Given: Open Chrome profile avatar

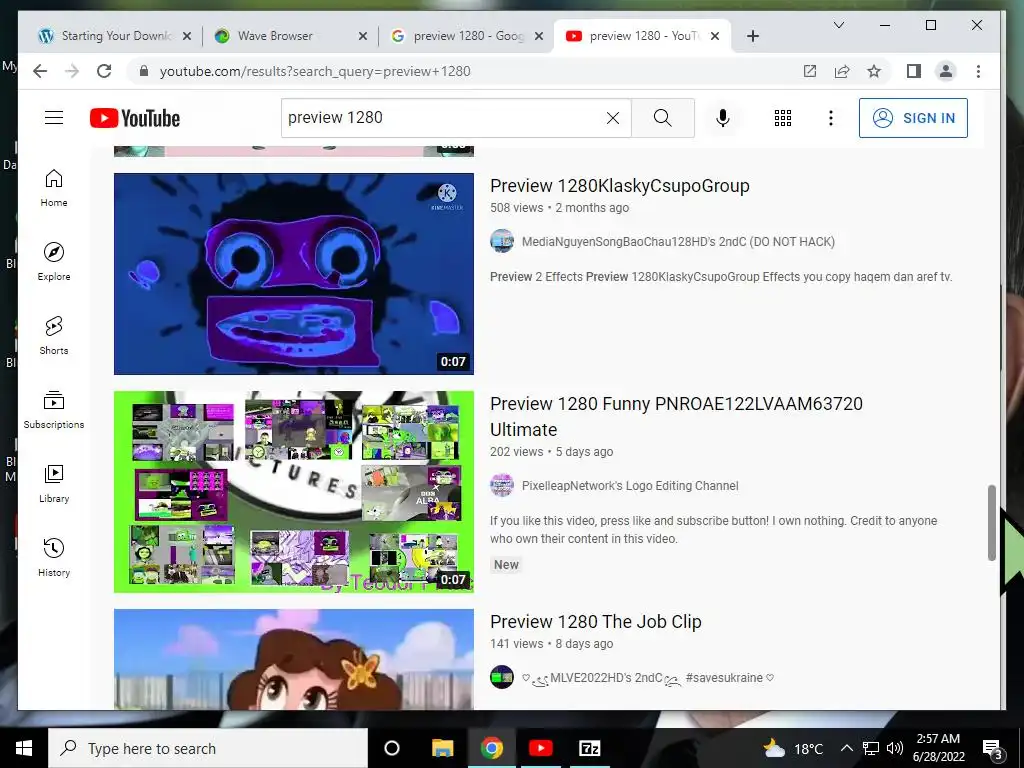Looking at the screenshot, I should (946, 71).
